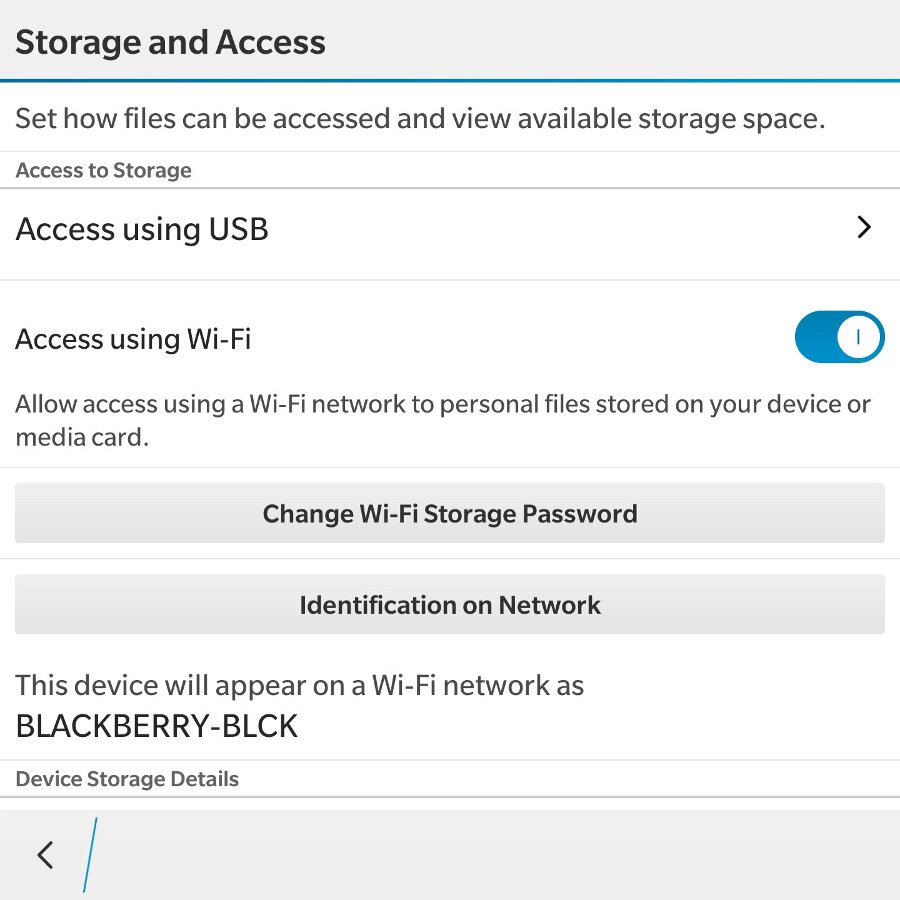The image size is (900, 900).
Task: Click the chevron beside Access using USB
Action: tap(864, 228)
